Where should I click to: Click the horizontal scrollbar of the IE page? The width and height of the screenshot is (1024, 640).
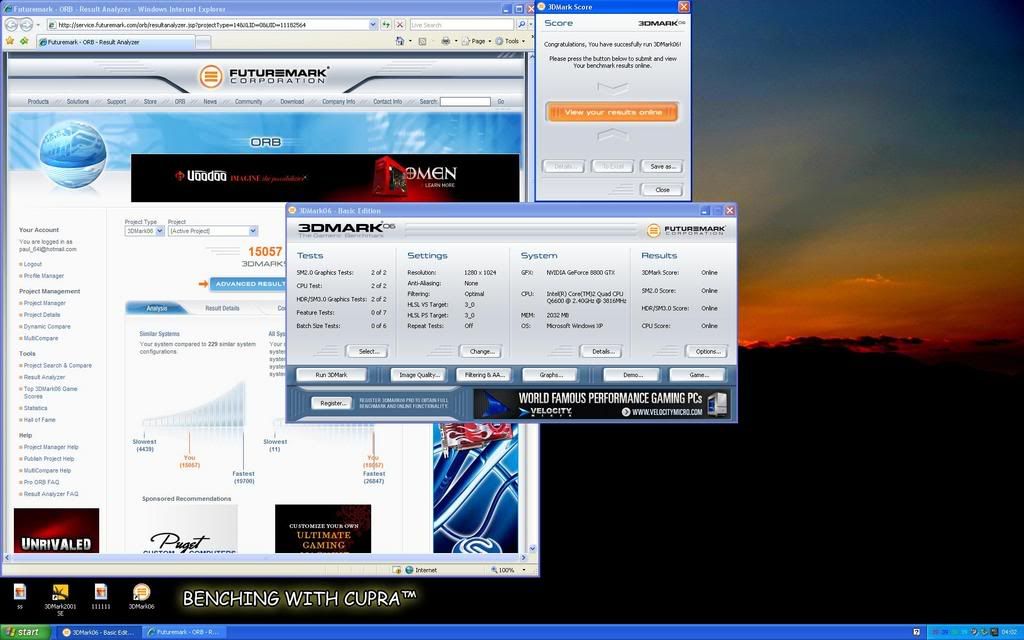266,558
